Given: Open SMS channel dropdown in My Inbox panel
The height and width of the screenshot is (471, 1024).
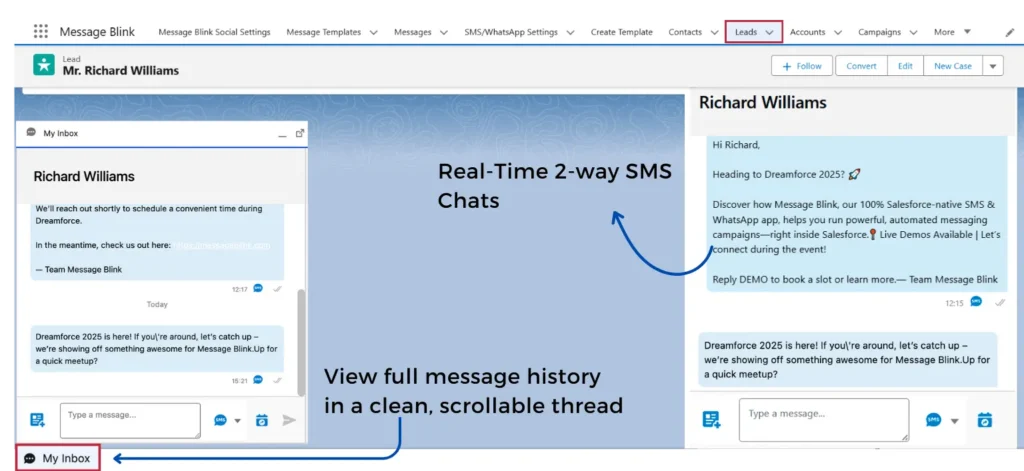Looking at the screenshot, I should pos(238,421).
